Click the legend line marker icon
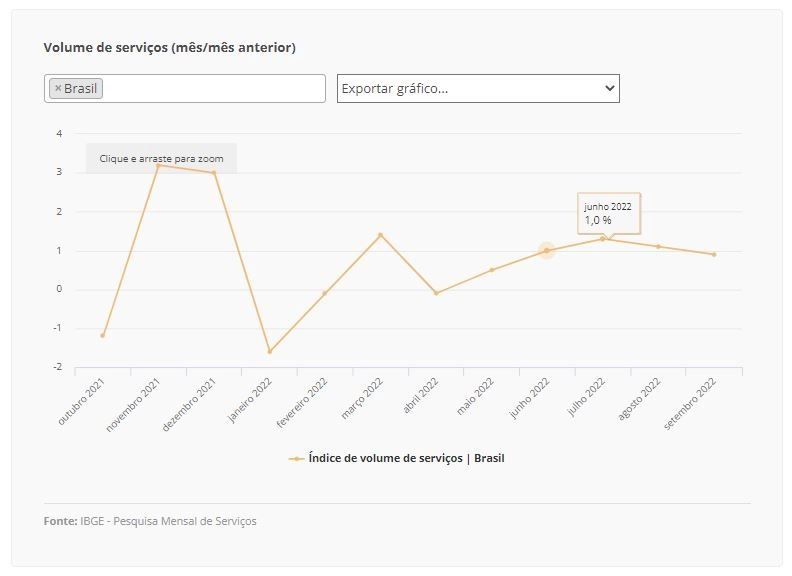Screen dimensions: 792x576 coord(296,459)
